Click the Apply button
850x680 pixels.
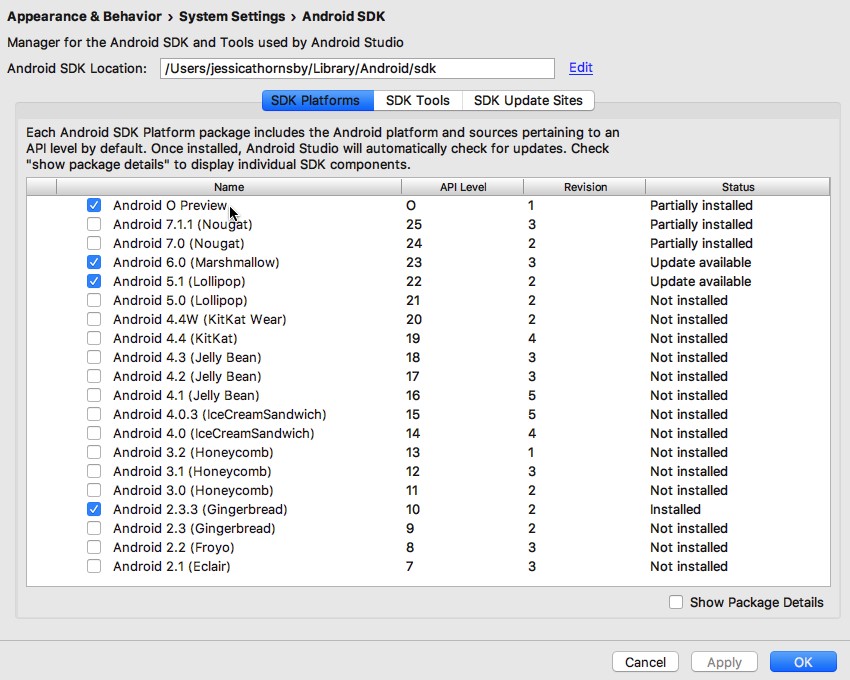tap(724, 662)
